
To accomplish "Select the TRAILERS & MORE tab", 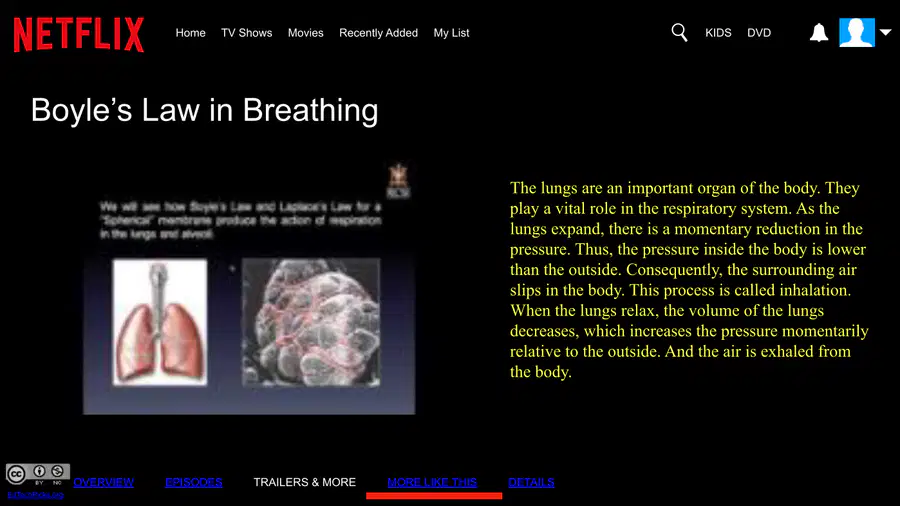I will 305,482.
